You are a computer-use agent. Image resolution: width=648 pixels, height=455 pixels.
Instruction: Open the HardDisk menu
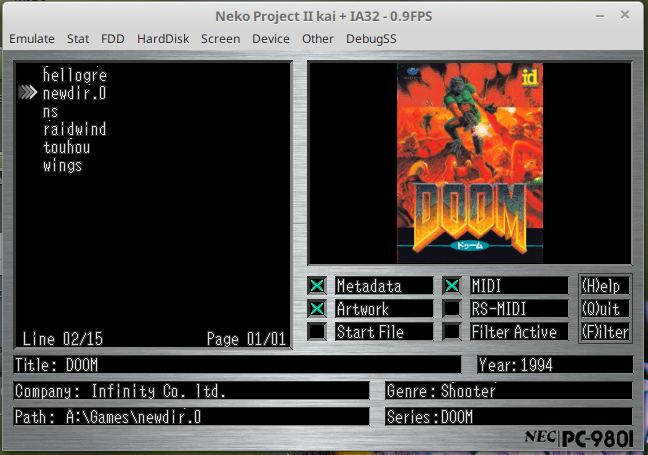(x=163, y=39)
